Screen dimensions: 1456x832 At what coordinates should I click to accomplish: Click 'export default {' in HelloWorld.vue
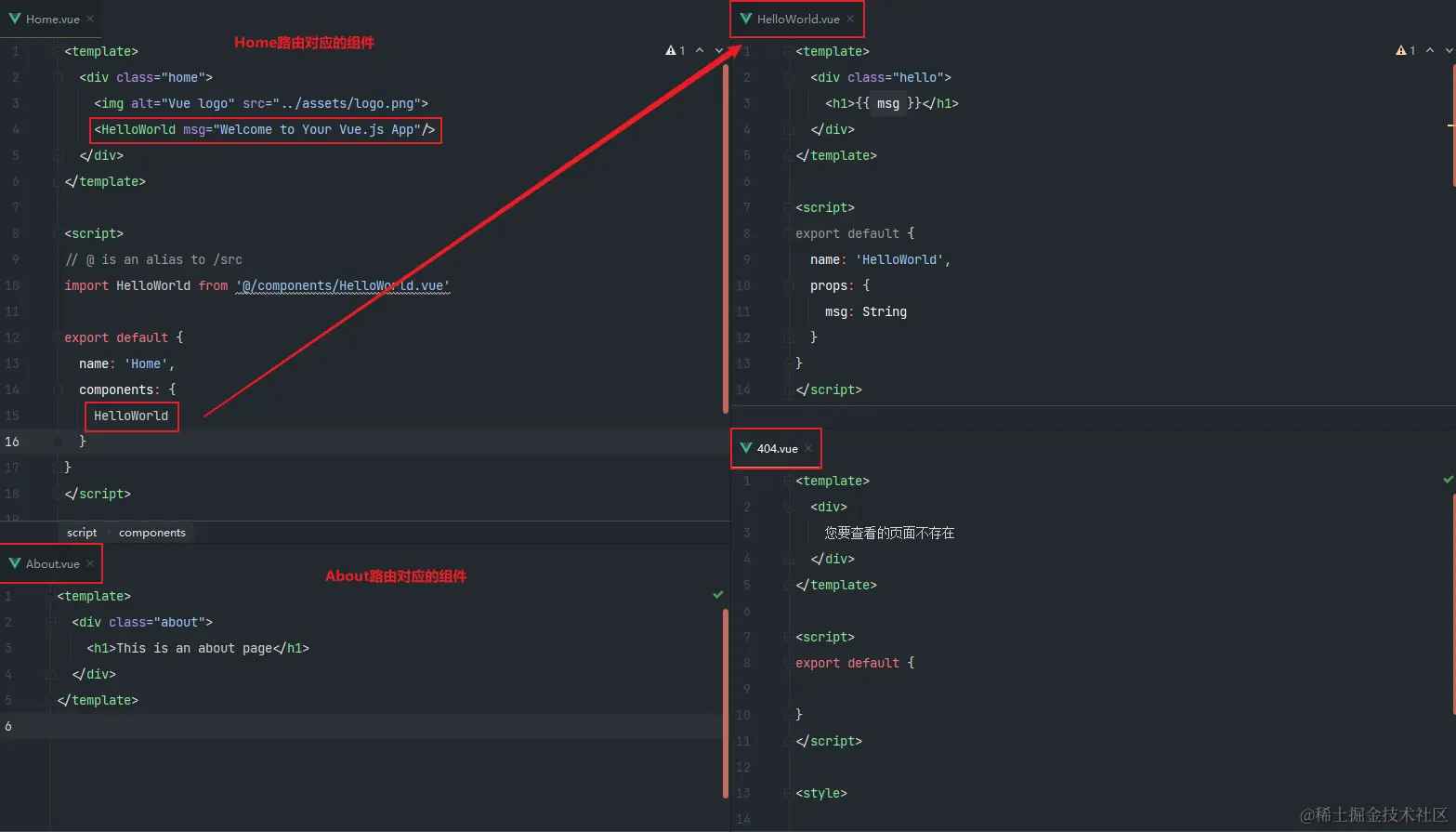click(855, 233)
